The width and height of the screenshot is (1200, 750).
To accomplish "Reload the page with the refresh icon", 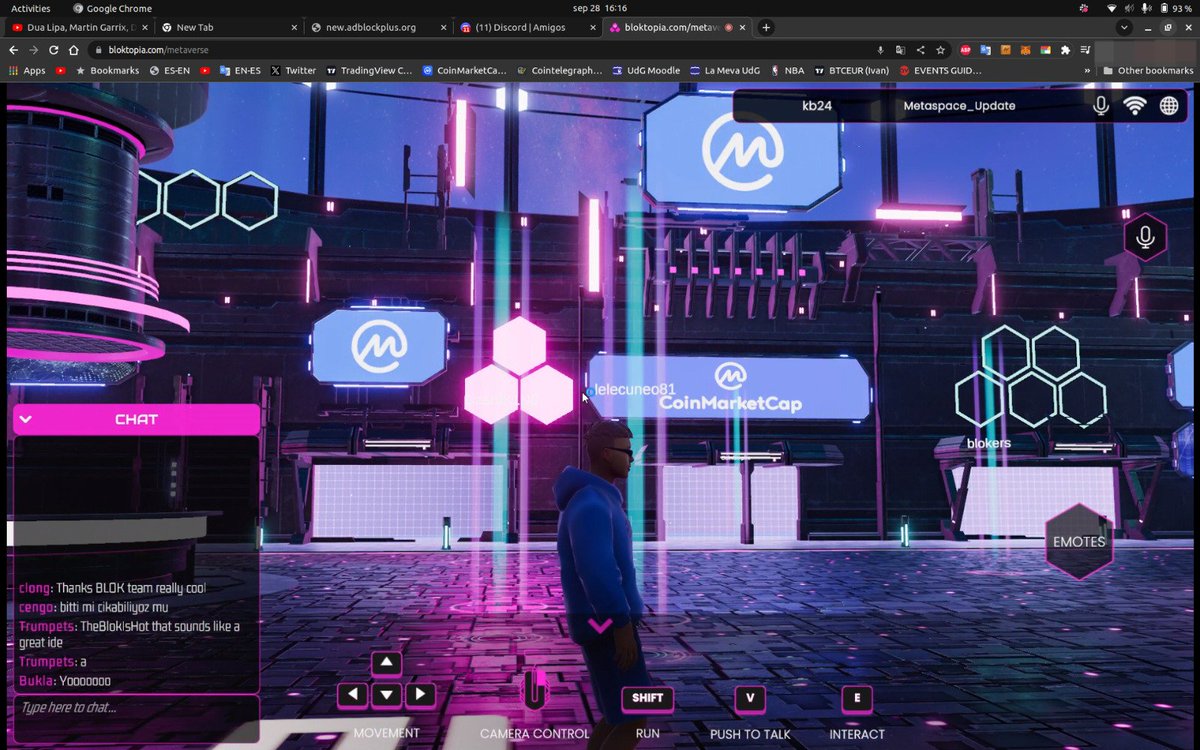I will click(x=54, y=49).
